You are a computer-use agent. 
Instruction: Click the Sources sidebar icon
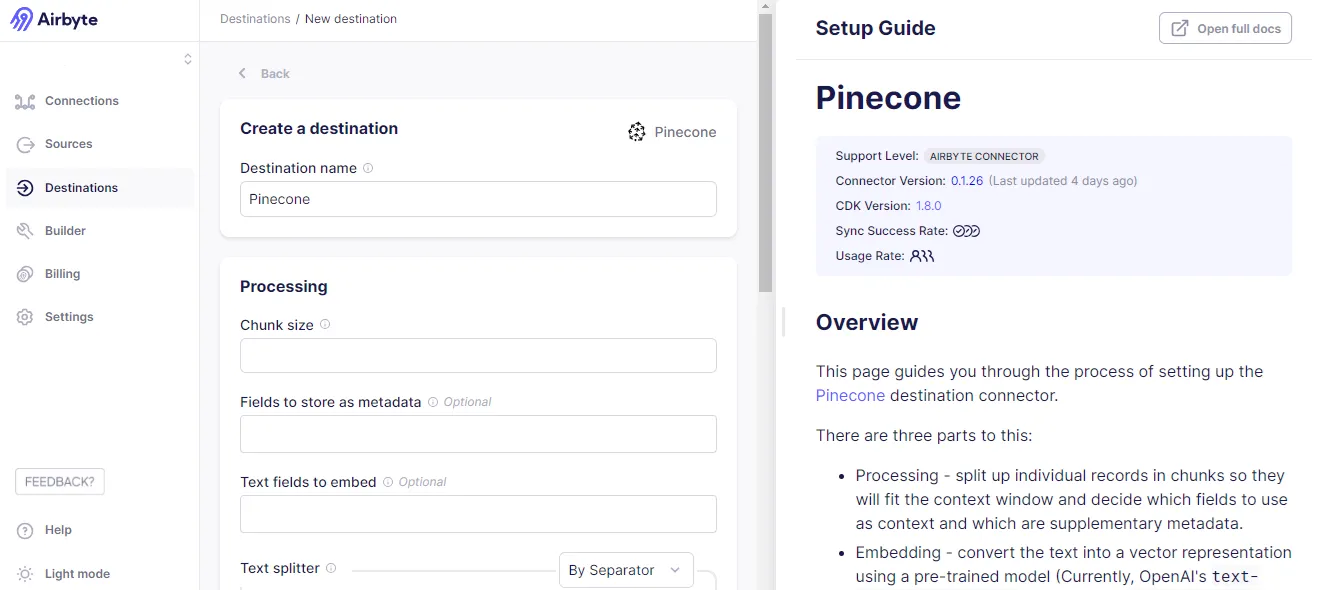(25, 144)
